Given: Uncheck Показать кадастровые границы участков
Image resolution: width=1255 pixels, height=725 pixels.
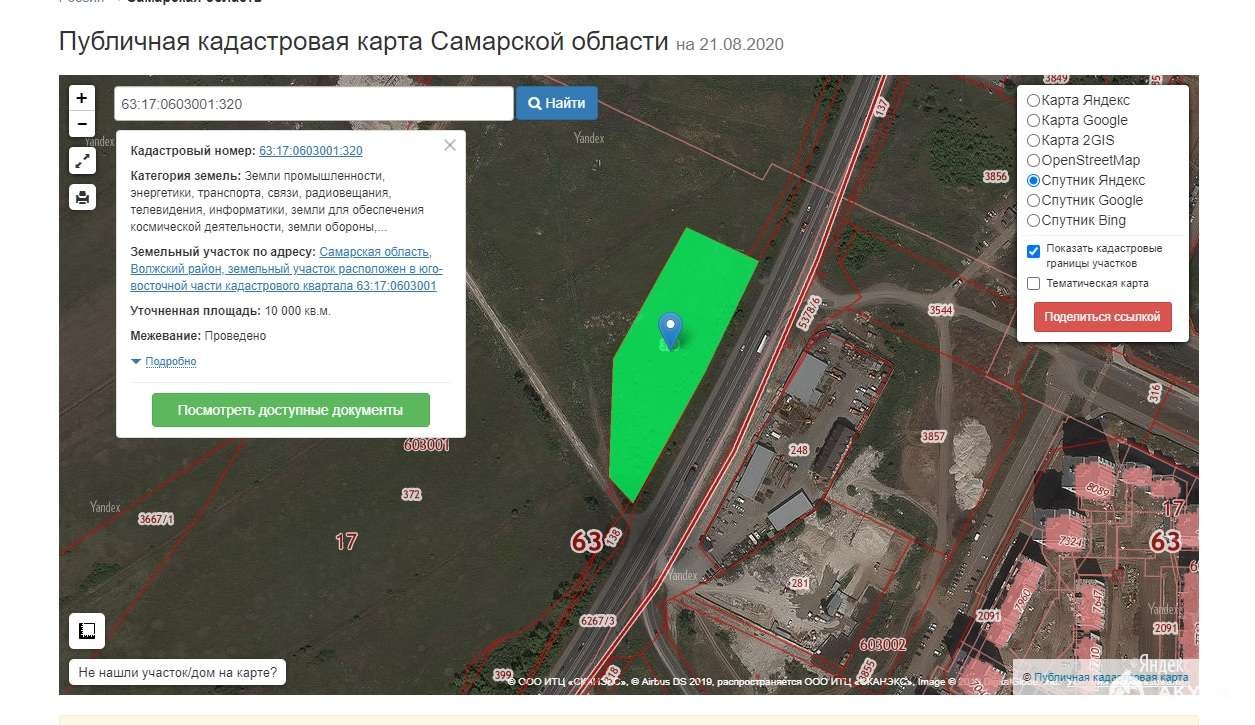Looking at the screenshot, I should 1035,250.
